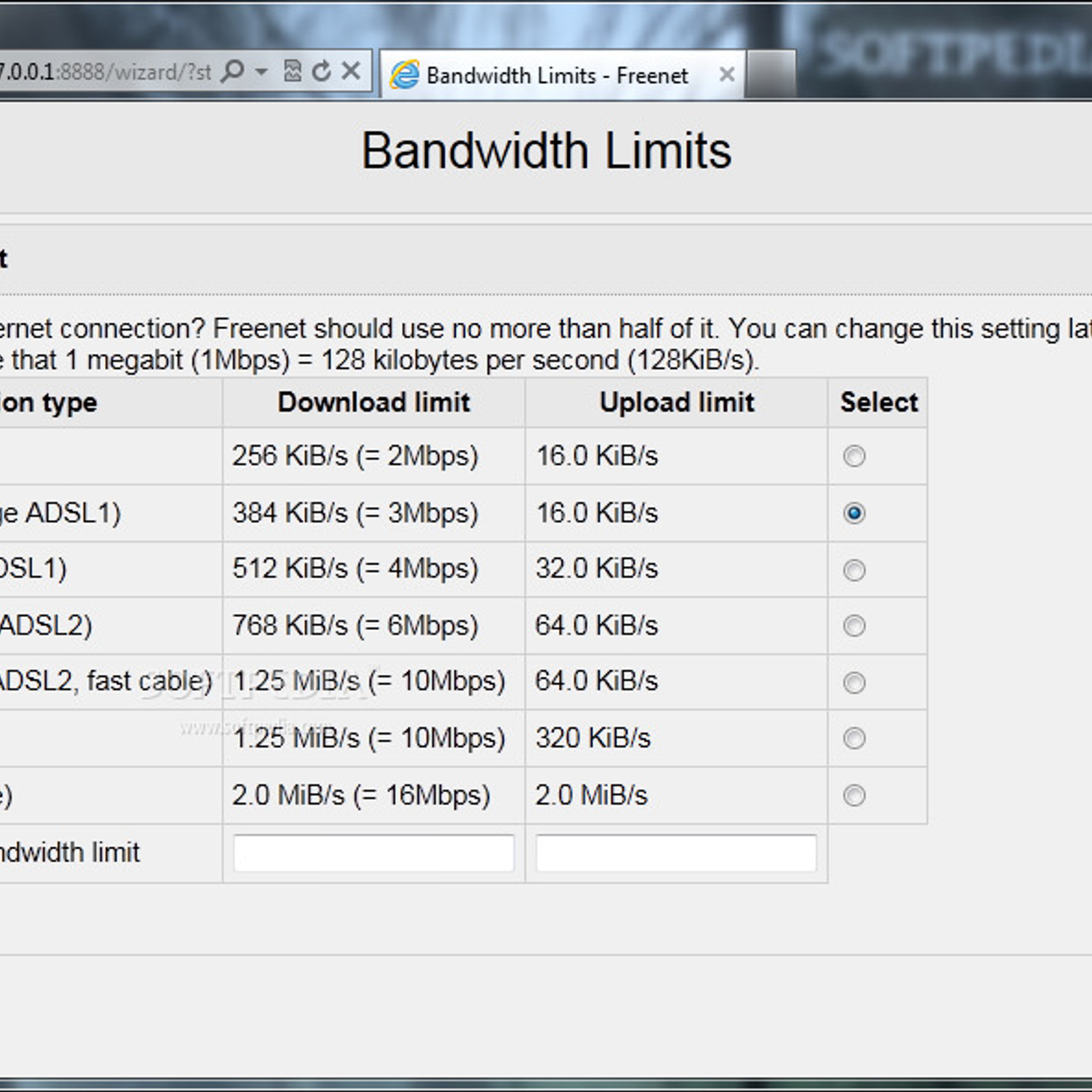The width and height of the screenshot is (1092, 1092).
Task: Click the Download limit column header
Action: click(374, 403)
